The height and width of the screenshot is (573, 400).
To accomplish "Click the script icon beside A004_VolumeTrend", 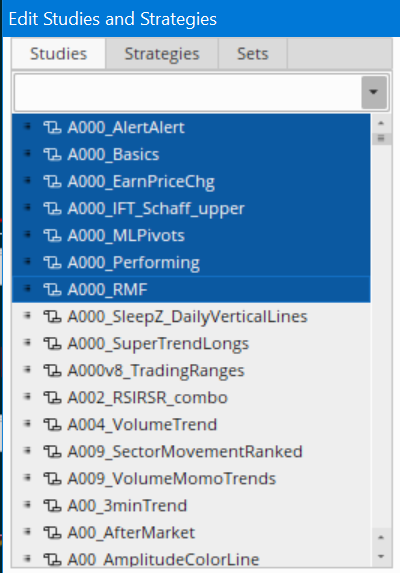I will coord(53,425).
